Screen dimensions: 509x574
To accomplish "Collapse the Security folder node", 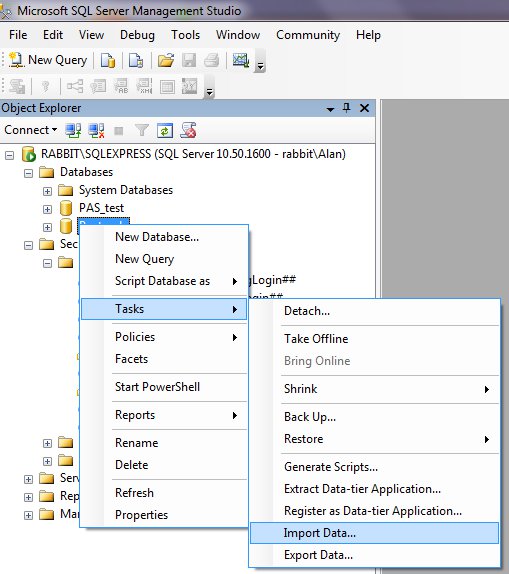I will click(29, 245).
